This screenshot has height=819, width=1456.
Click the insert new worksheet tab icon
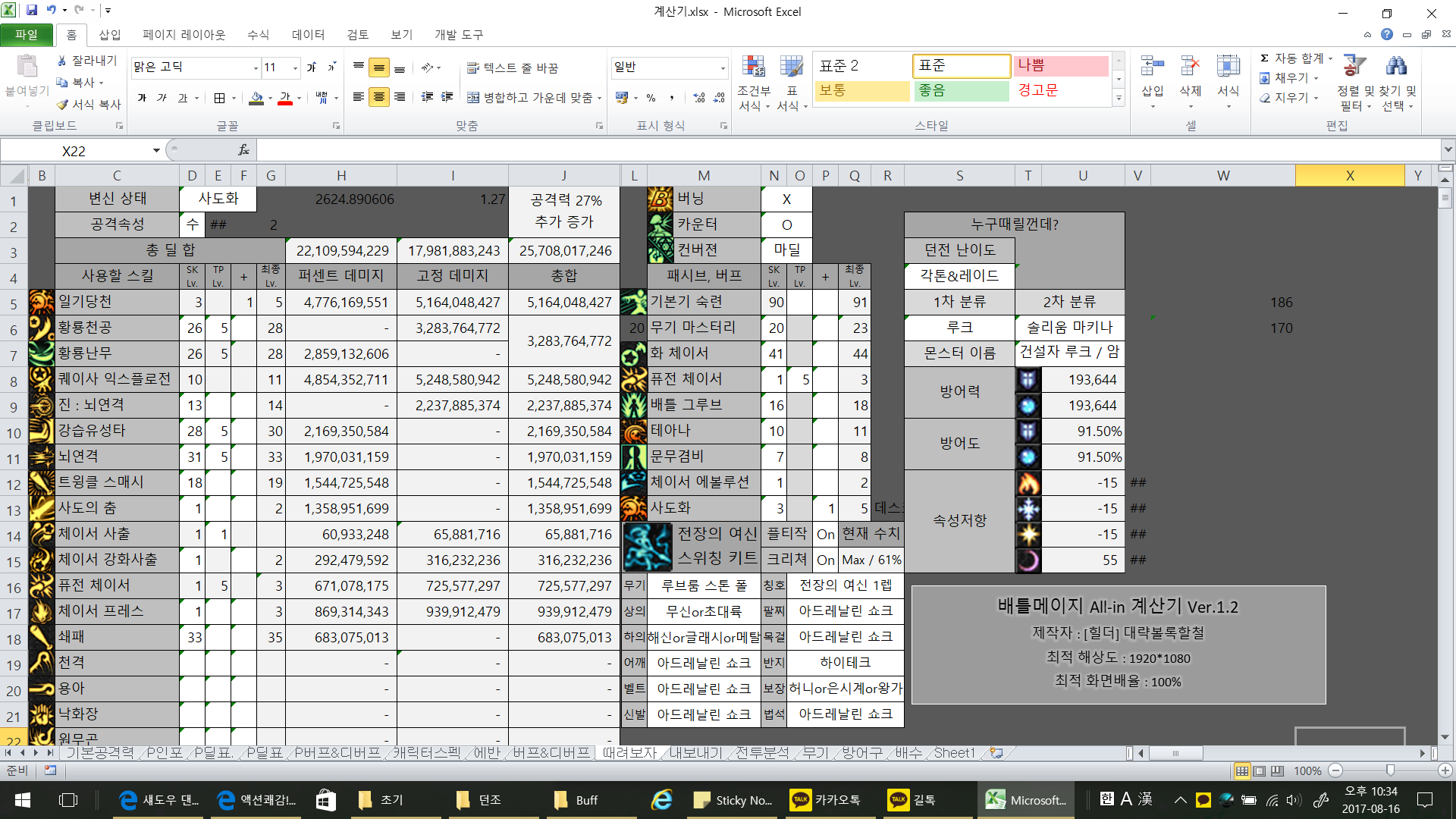(x=996, y=753)
